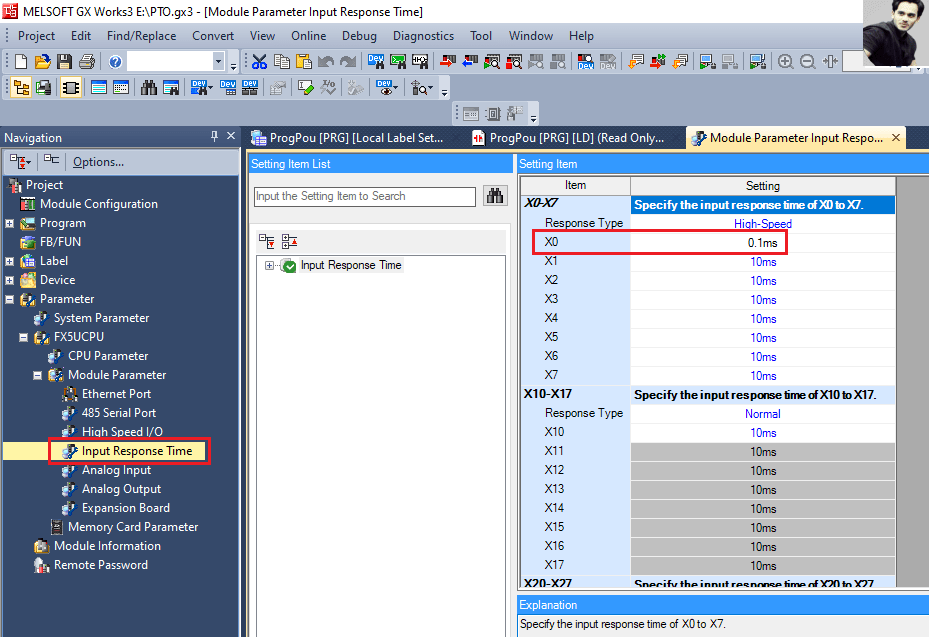Image resolution: width=929 pixels, height=642 pixels.
Task: Expand Input Response Time in setting list
Action: tap(269, 265)
